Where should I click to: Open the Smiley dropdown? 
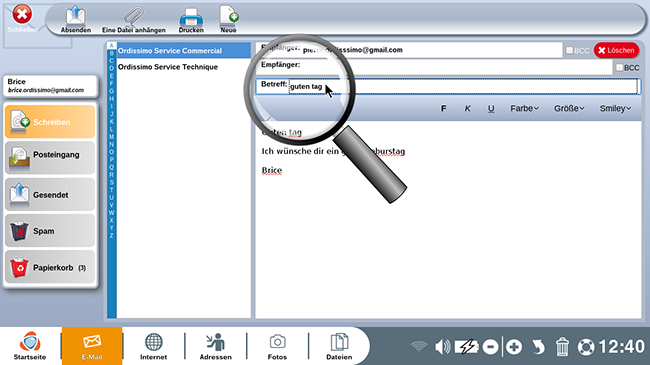pos(615,108)
